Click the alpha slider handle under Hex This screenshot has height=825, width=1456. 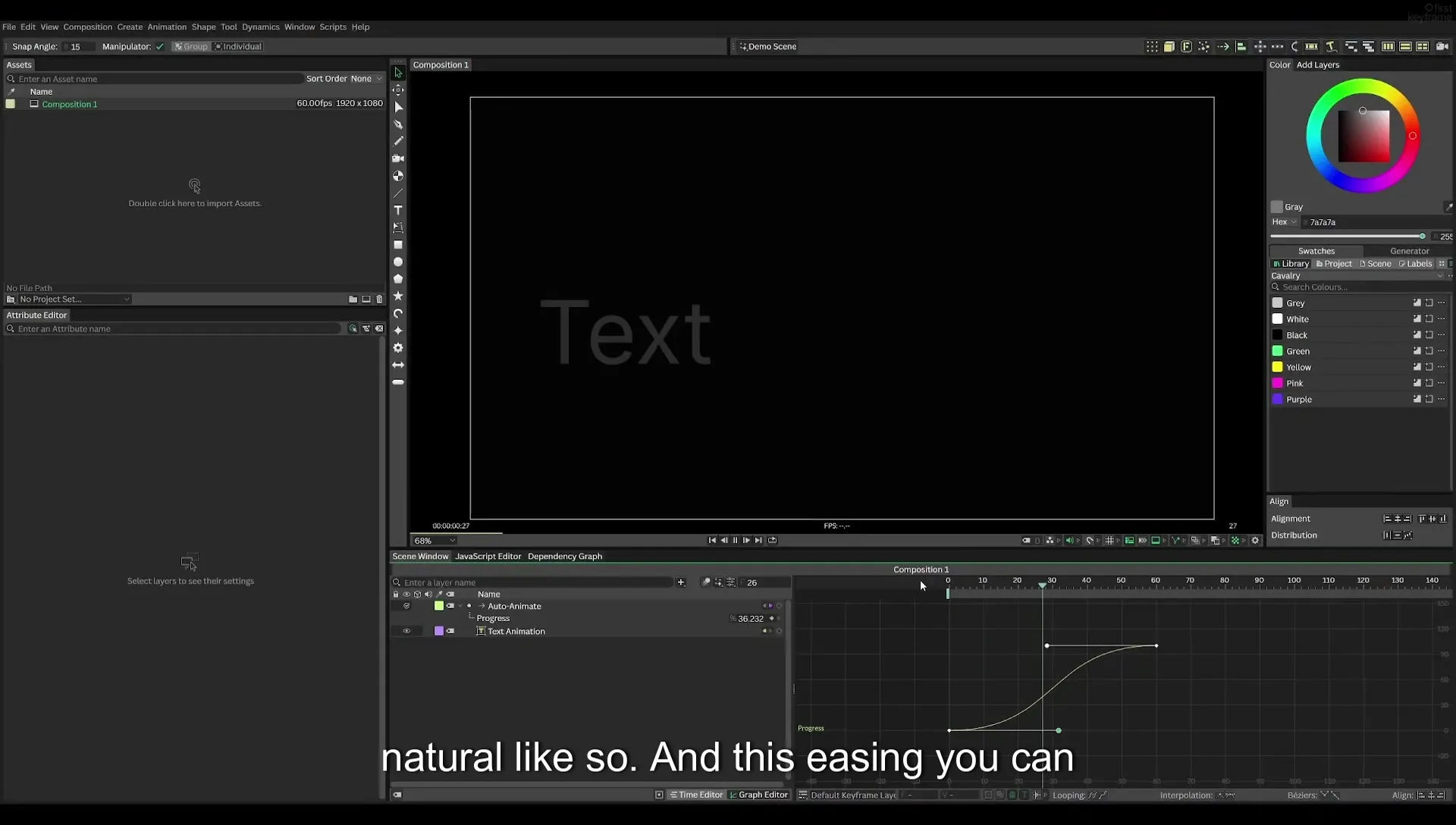(x=1422, y=237)
